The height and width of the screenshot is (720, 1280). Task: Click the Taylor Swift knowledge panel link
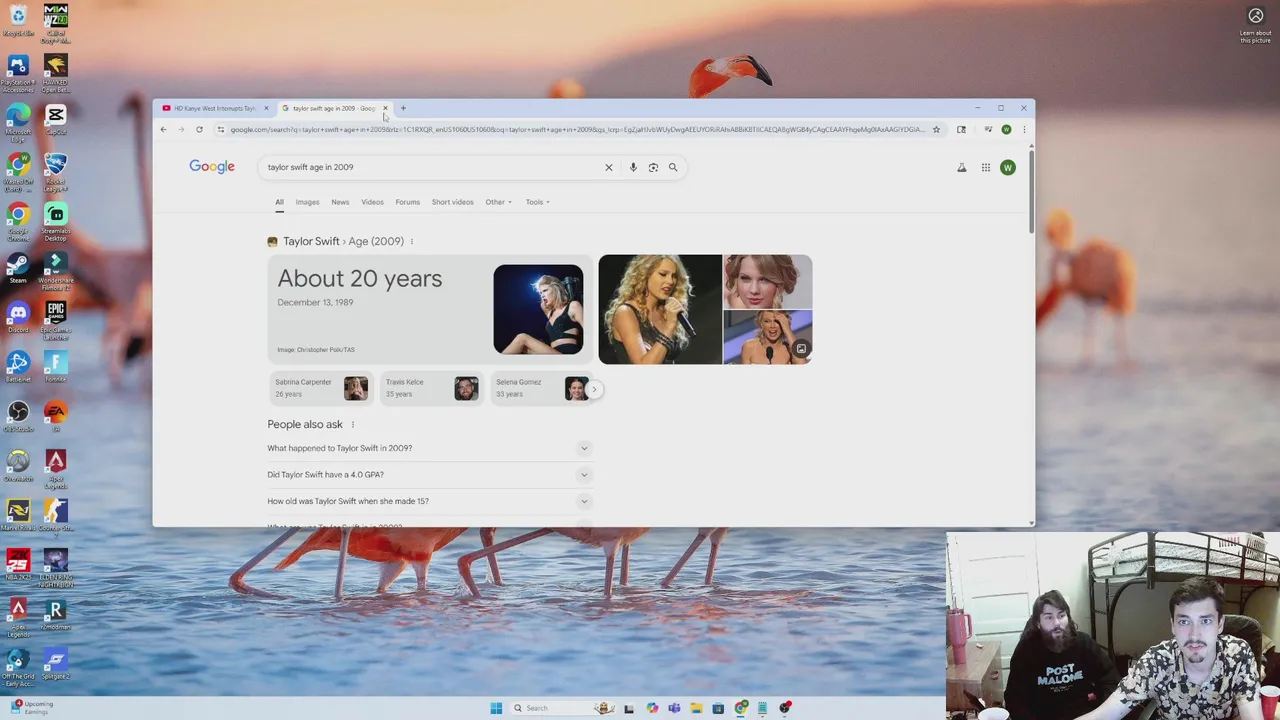pyautogui.click(x=311, y=241)
